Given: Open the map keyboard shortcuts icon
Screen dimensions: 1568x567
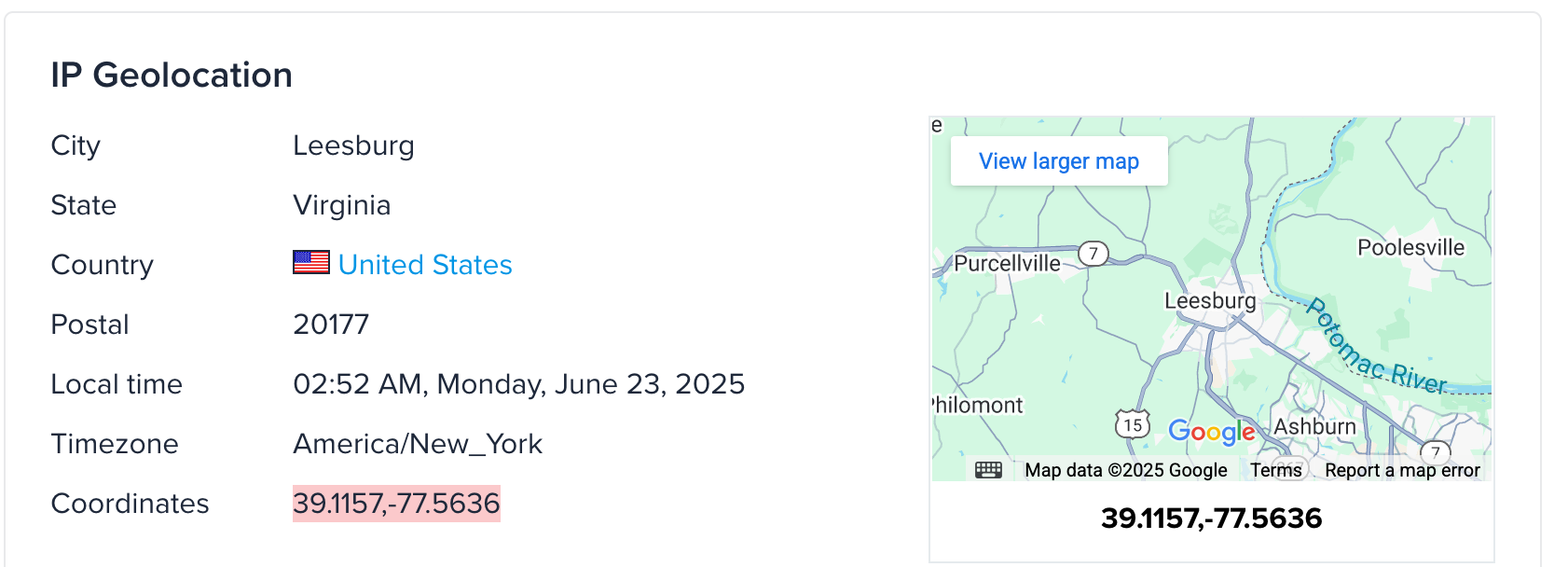Looking at the screenshot, I should coord(988,469).
